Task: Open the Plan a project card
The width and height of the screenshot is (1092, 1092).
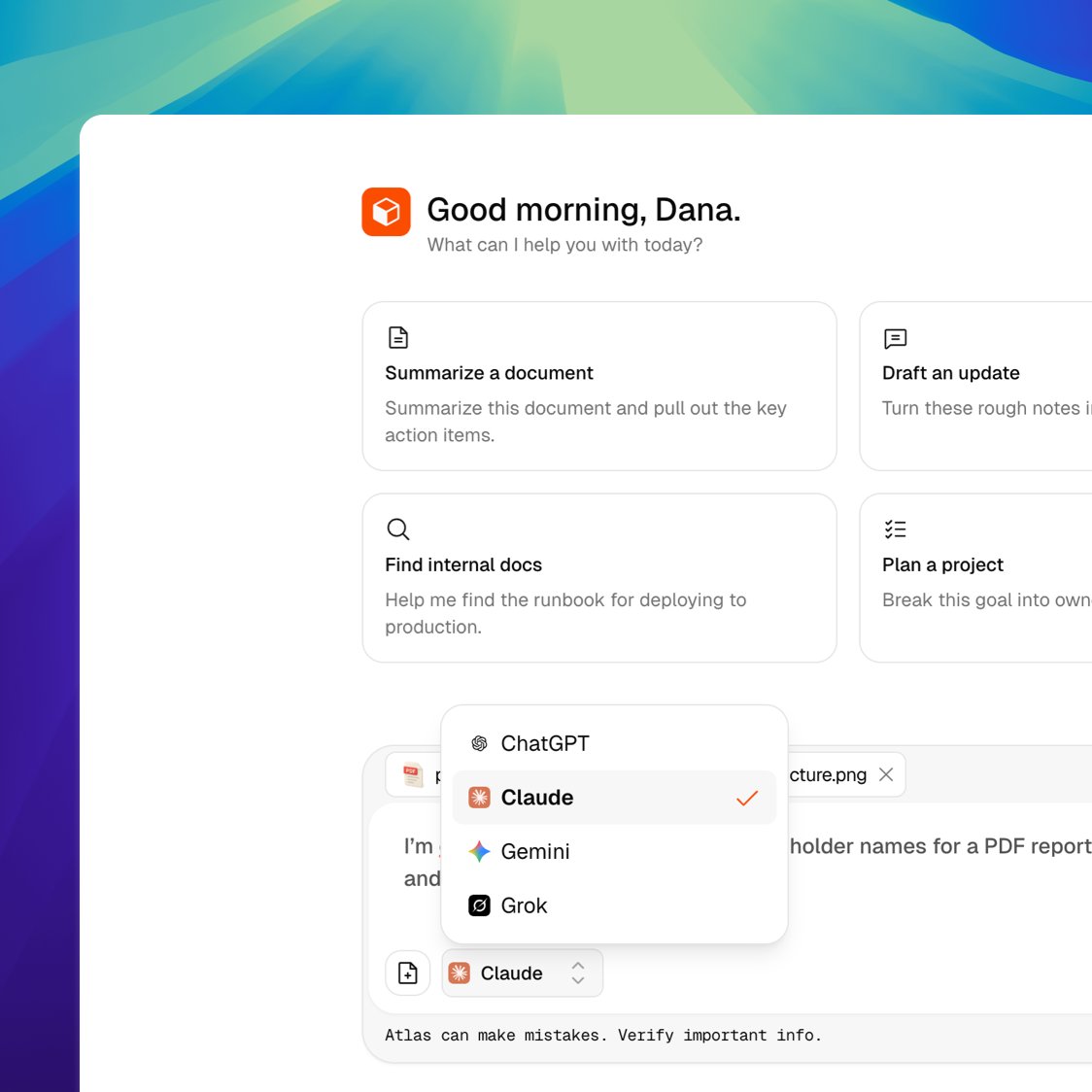Action: pos(975,578)
